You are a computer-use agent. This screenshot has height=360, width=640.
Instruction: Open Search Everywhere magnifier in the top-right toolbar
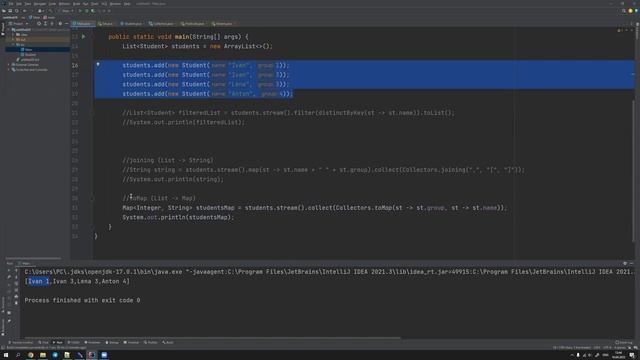[624, 11]
